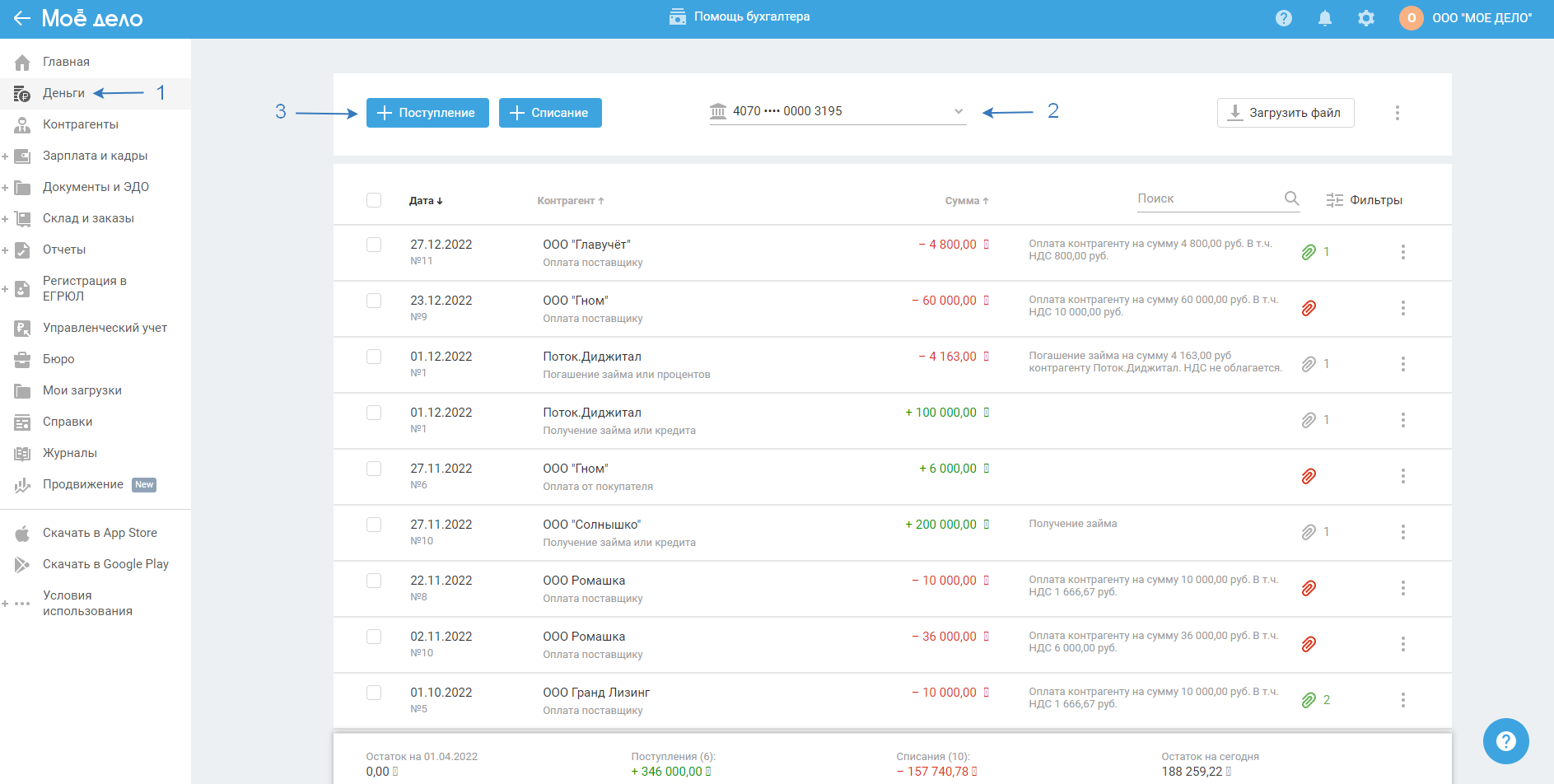
Task: Open the Деньги sidebar section
Action: [x=63, y=93]
